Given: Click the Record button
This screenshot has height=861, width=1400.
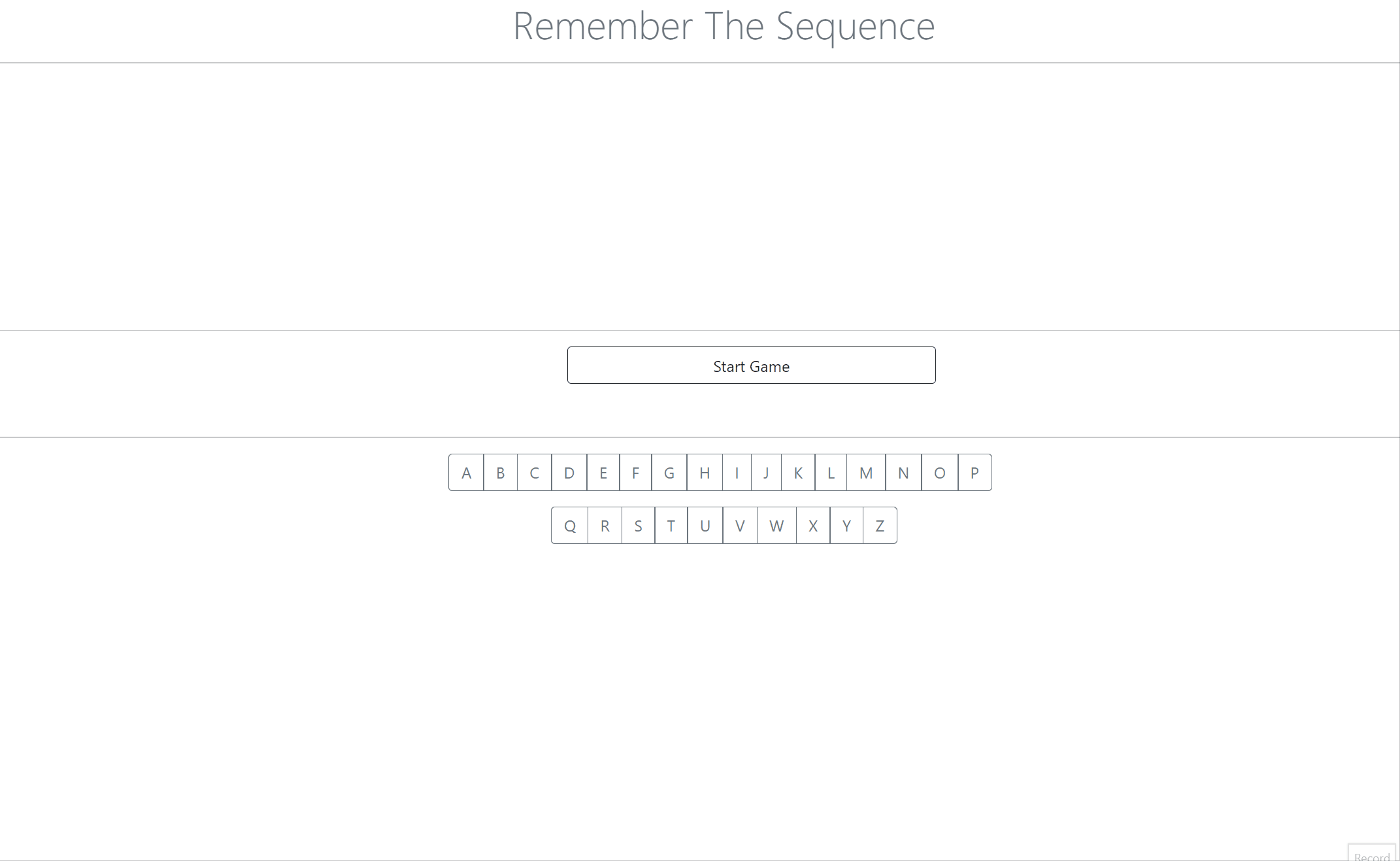Looking at the screenshot, I should (1372, 856).
